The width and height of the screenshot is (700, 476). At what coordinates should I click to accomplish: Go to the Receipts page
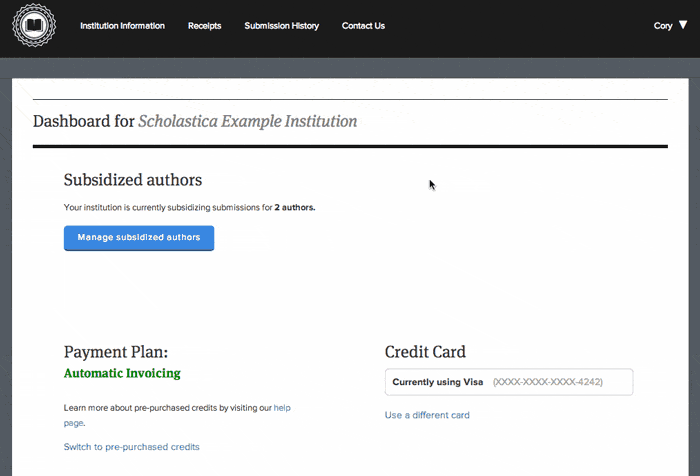[204, 26]
